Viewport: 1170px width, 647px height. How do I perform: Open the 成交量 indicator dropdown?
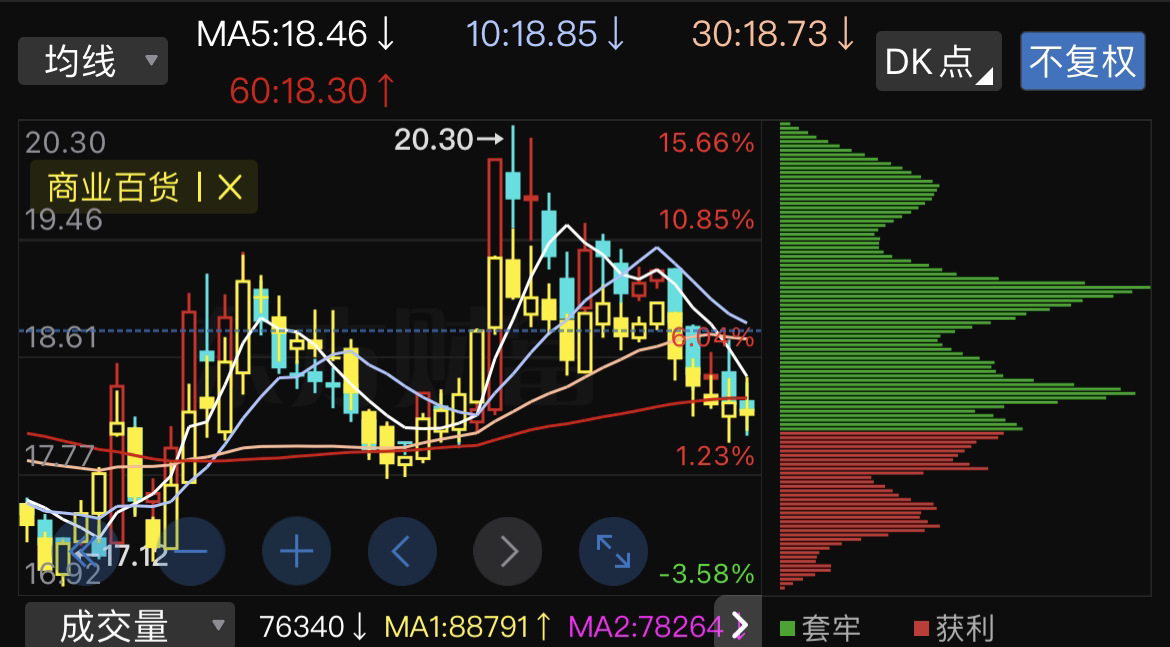[x=130, y=625]
